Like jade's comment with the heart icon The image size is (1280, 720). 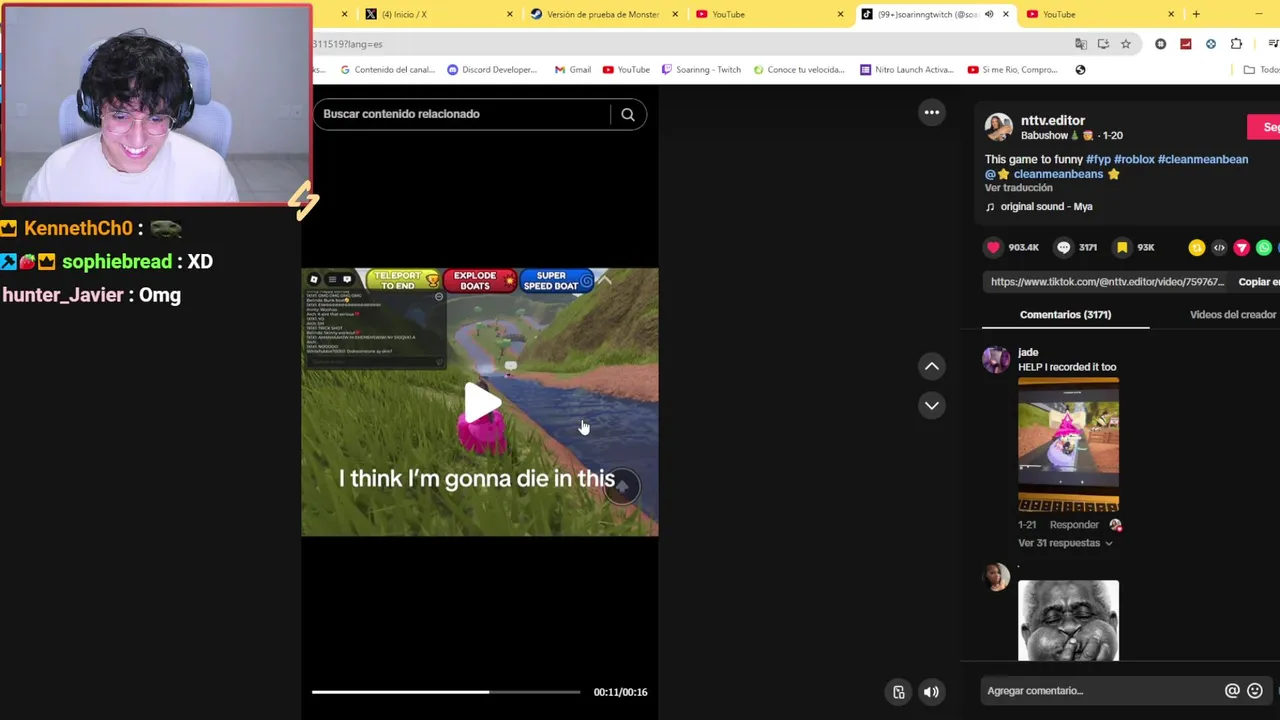click(1116, 525)
